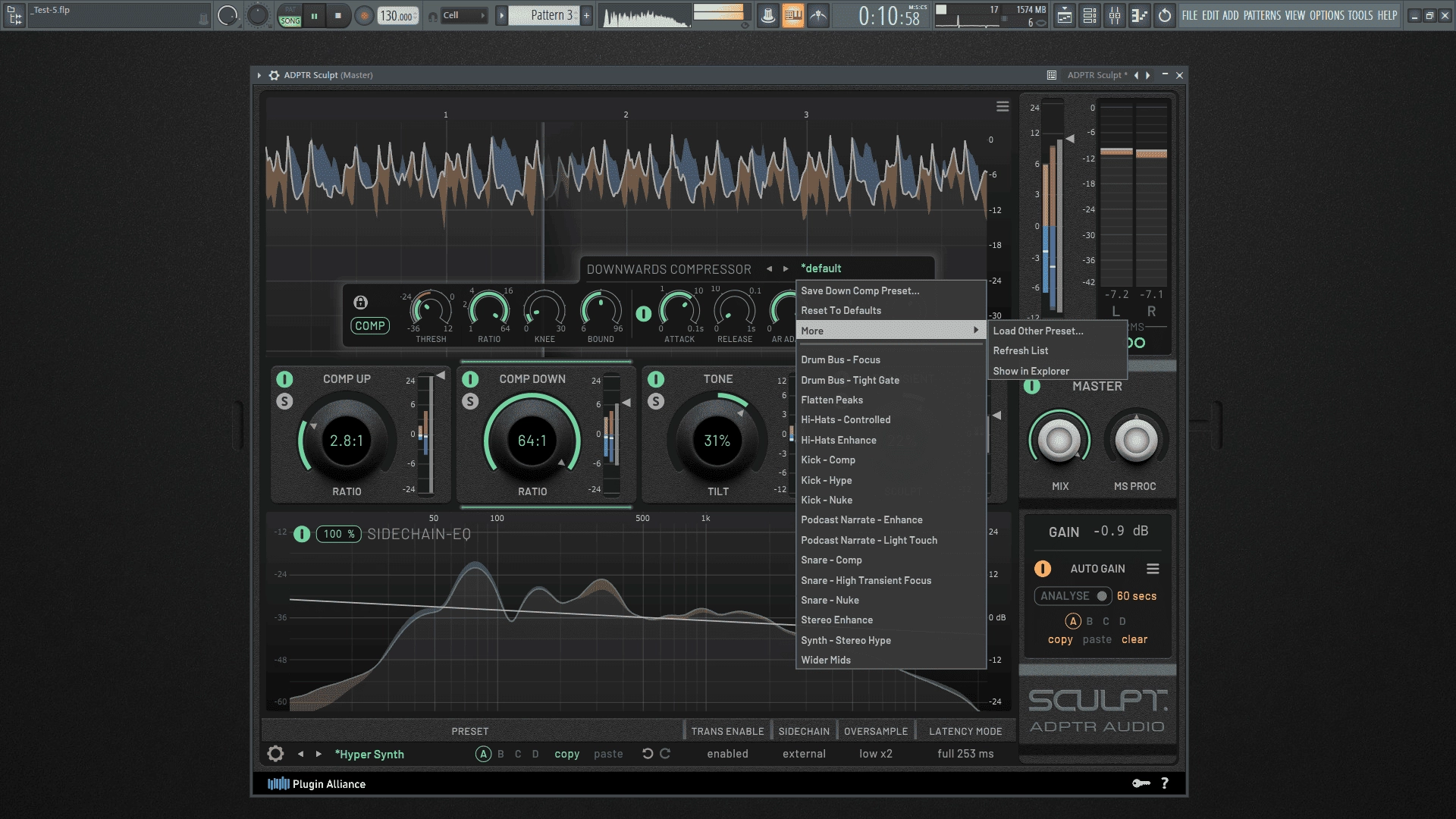The width and height of the screenshot is (1456, 819).
Task: Adjust the KNEE knob
Action: click(544, 311)
